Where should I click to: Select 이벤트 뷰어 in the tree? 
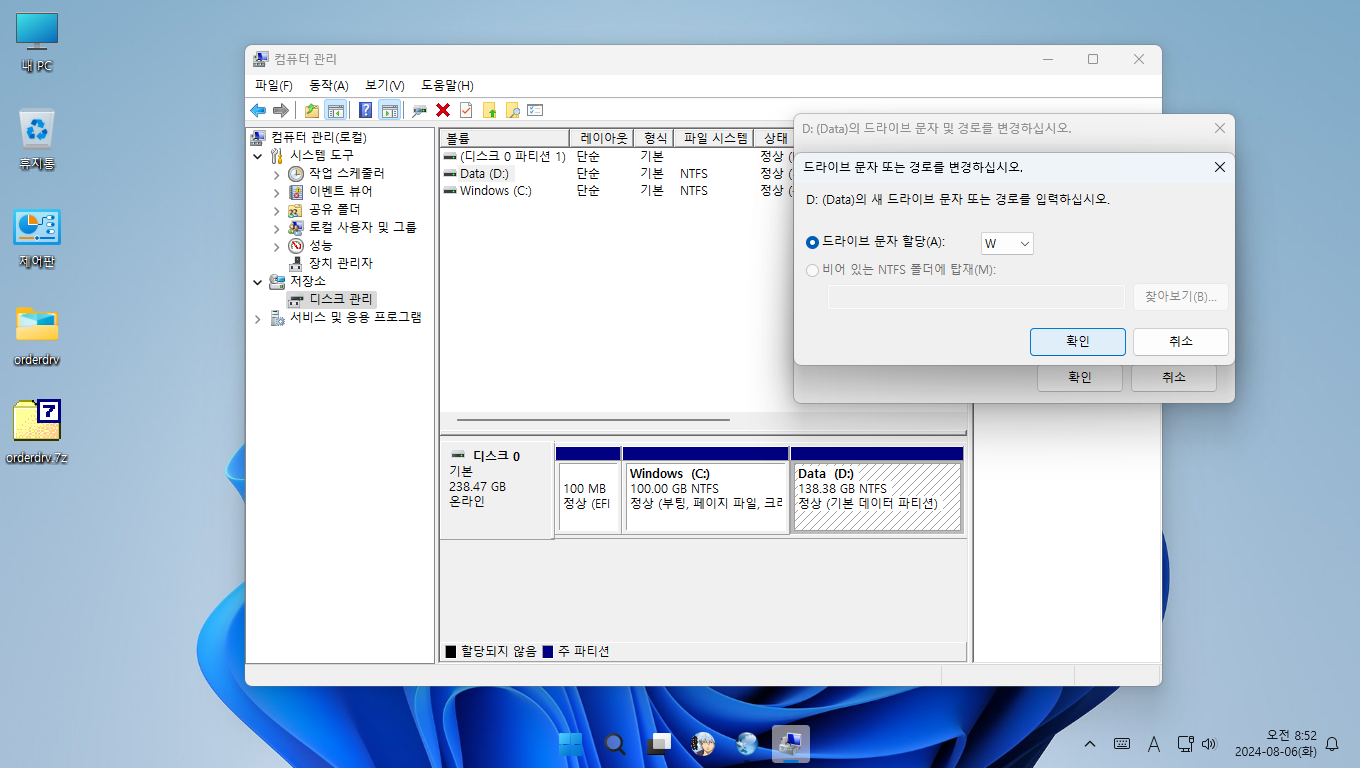(340, 191)
